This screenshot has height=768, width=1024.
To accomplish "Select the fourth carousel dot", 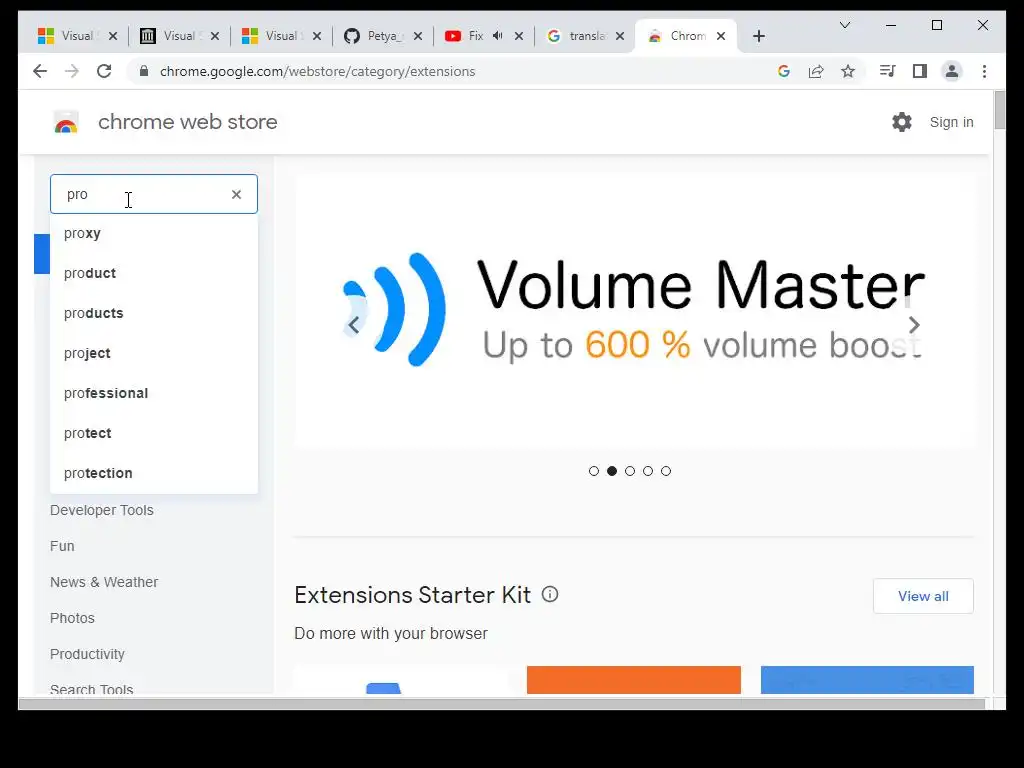I will (648, 471).
